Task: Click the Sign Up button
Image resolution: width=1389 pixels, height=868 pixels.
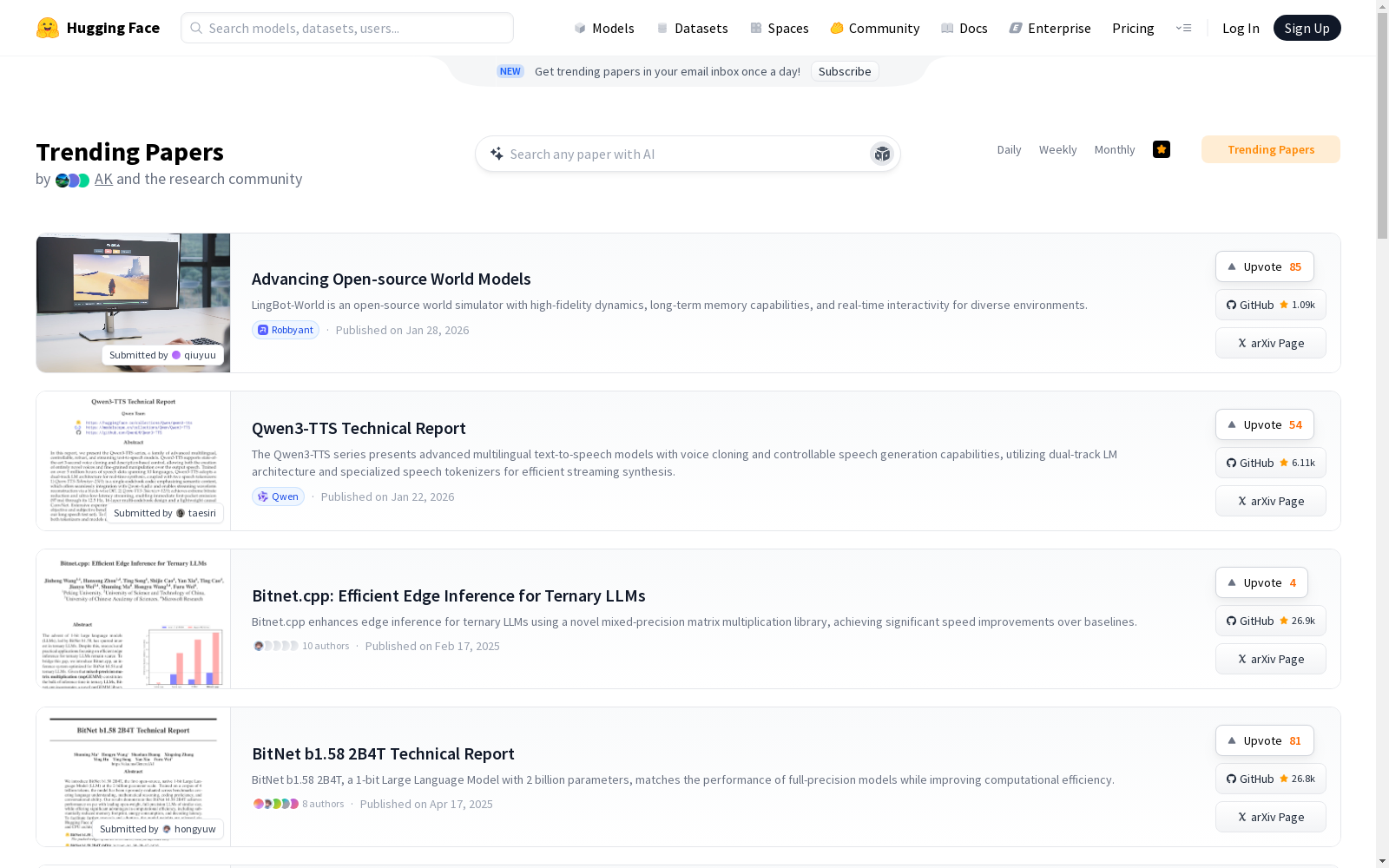Action: pyautogui.click(x=1307, y=28)
